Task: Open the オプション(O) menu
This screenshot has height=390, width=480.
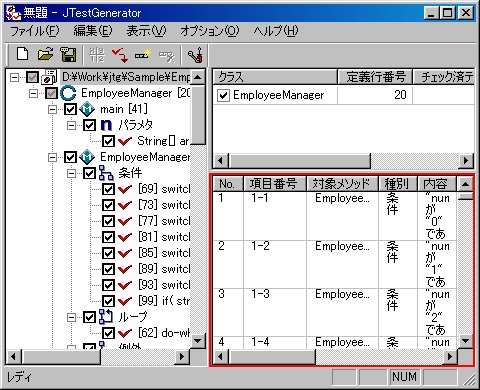Action: click(x=210, y=31)
